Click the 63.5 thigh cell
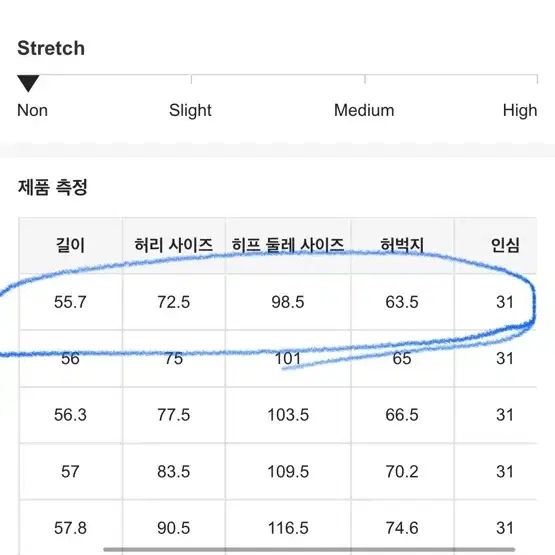 coord(402,302)
